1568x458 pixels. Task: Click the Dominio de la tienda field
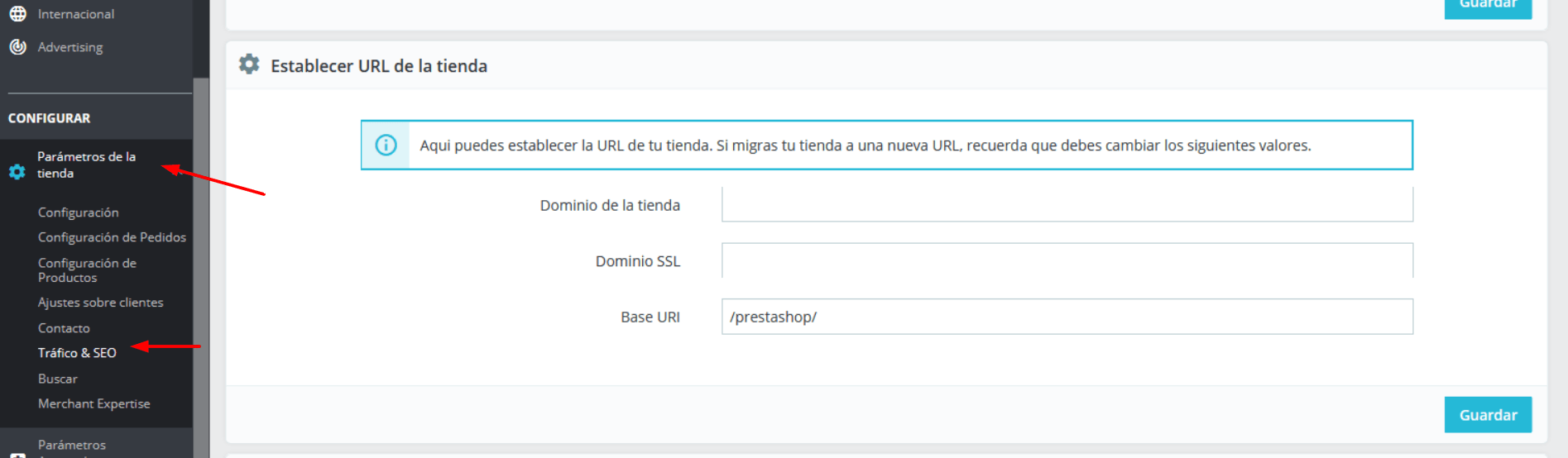[1067, 204]
